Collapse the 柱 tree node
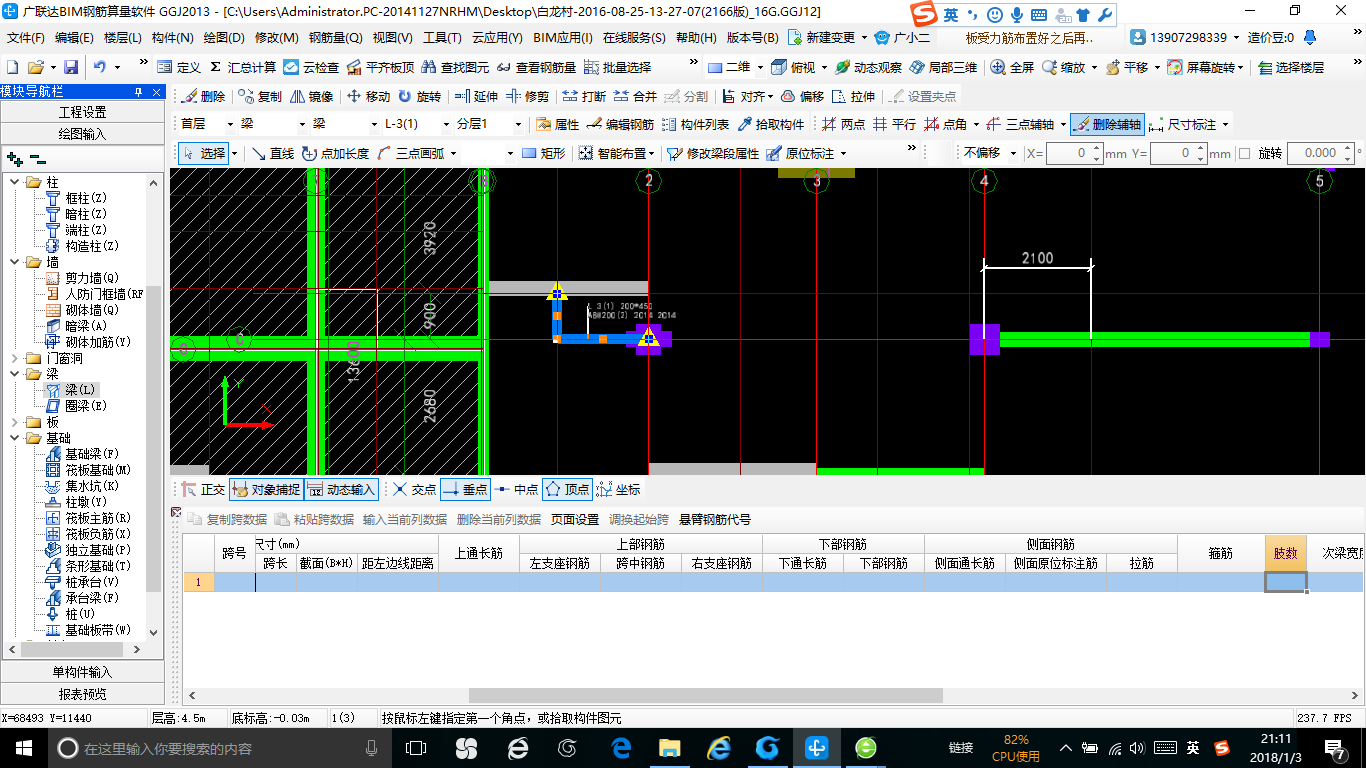 15,182
